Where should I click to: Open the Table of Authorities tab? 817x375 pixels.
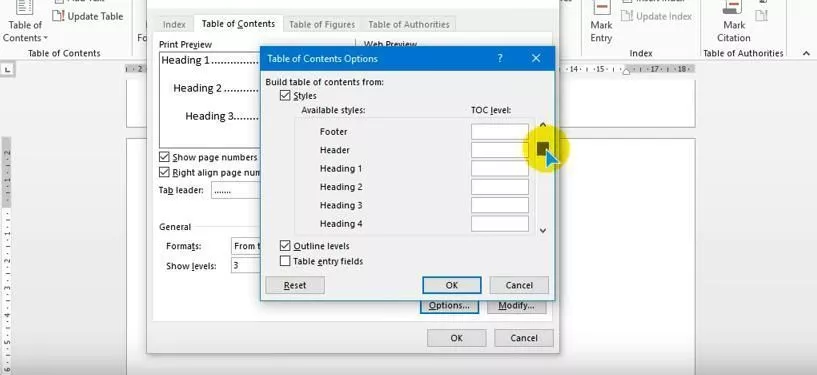point(408,24)
